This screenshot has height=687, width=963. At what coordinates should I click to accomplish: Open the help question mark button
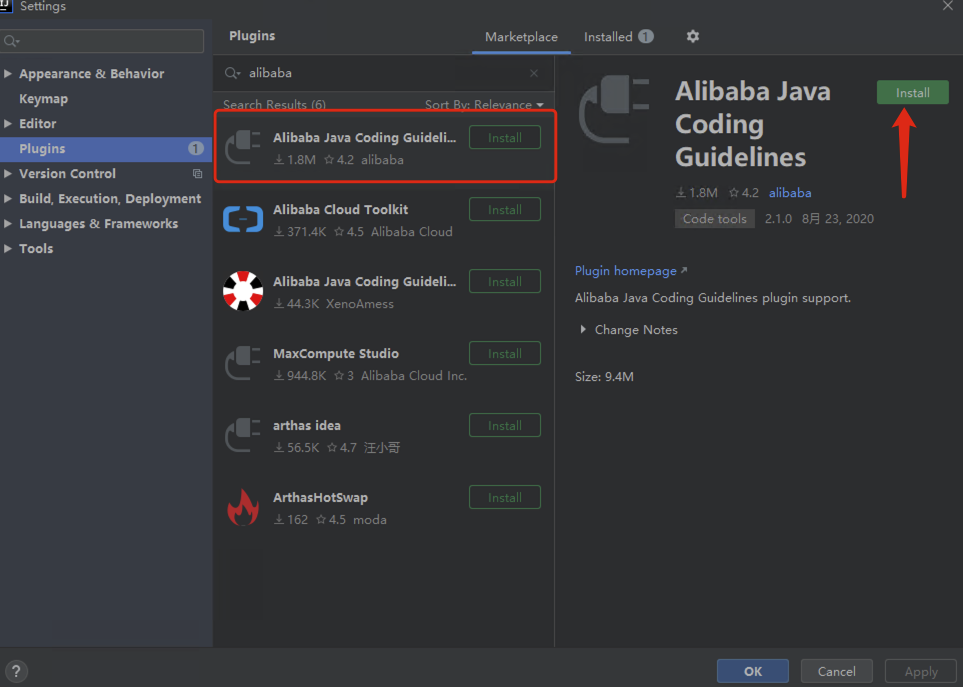16,671
